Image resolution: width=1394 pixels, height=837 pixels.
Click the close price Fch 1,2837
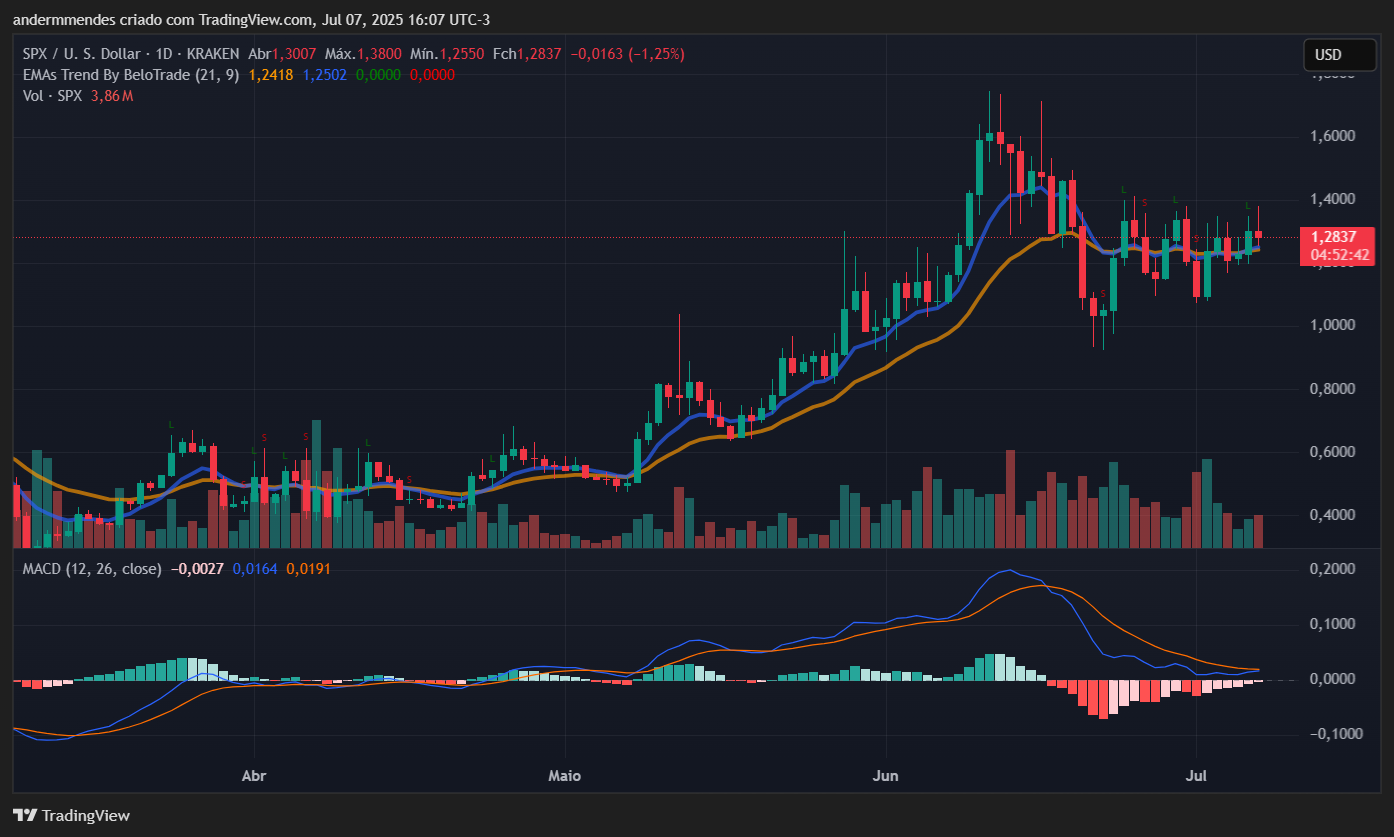click(x=526, y=54)
